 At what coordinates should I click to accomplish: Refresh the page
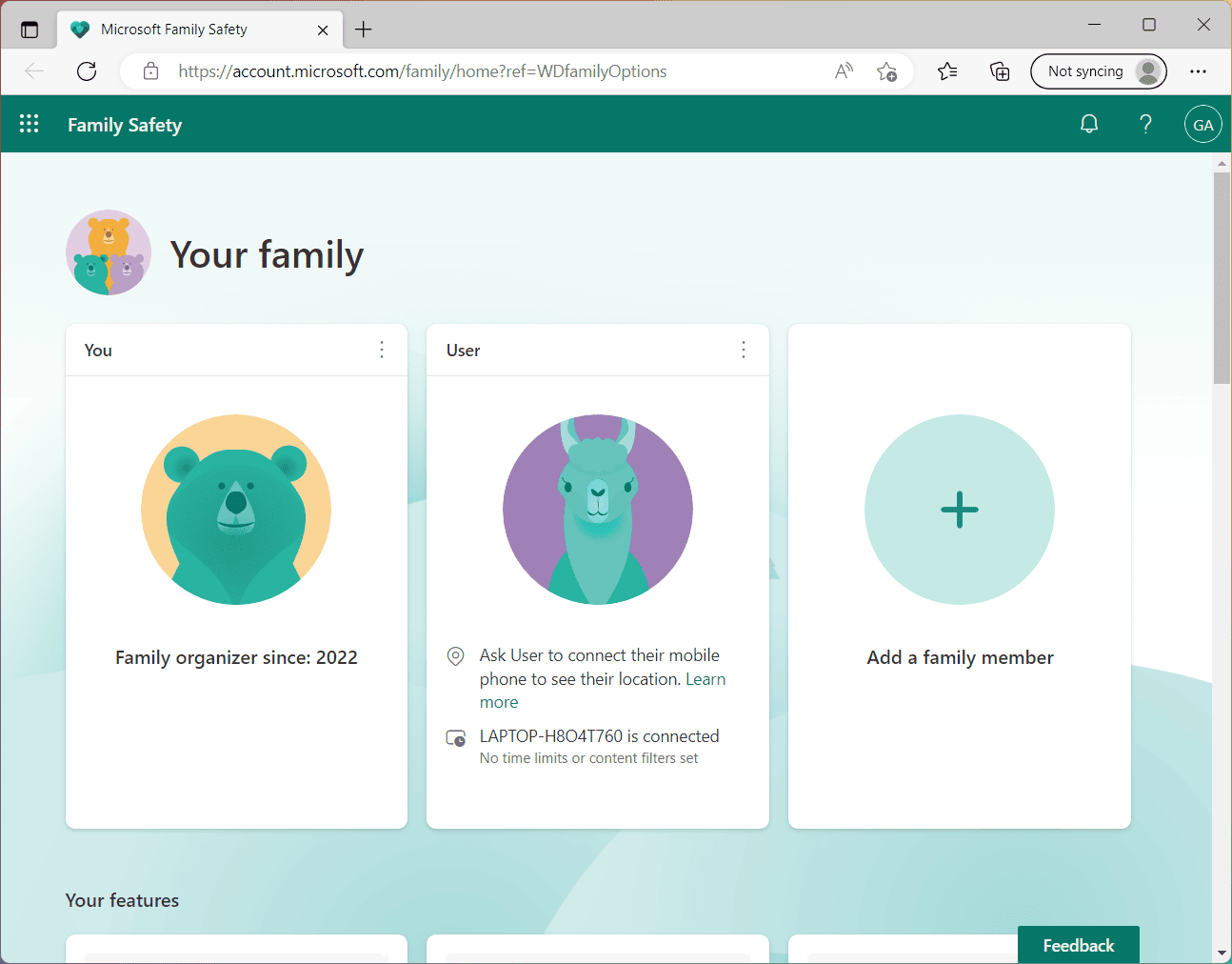point(87,71)
